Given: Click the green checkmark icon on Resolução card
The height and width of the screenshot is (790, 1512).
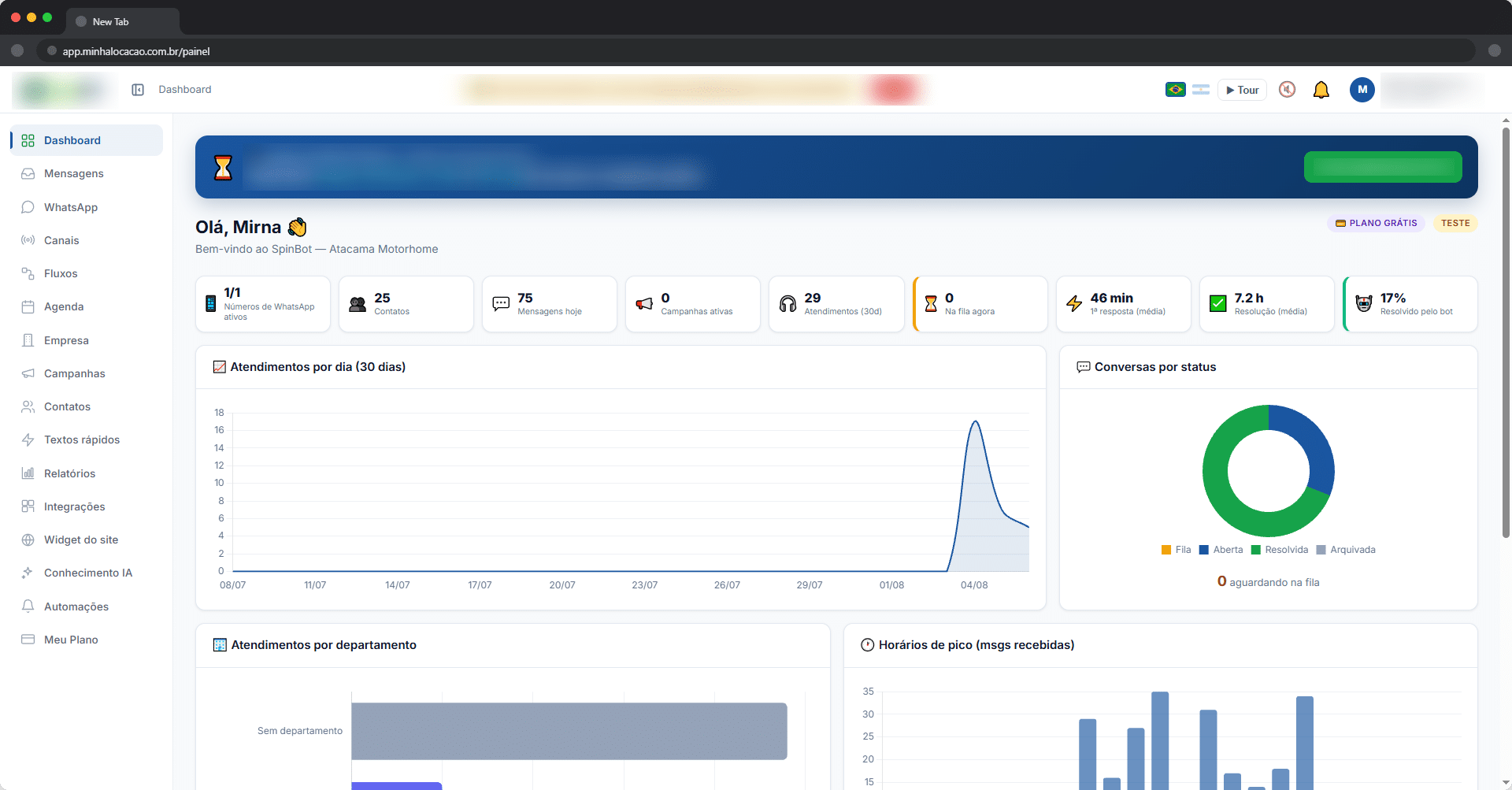Looking at the screenshot, I should click(x=1218, y=304).
